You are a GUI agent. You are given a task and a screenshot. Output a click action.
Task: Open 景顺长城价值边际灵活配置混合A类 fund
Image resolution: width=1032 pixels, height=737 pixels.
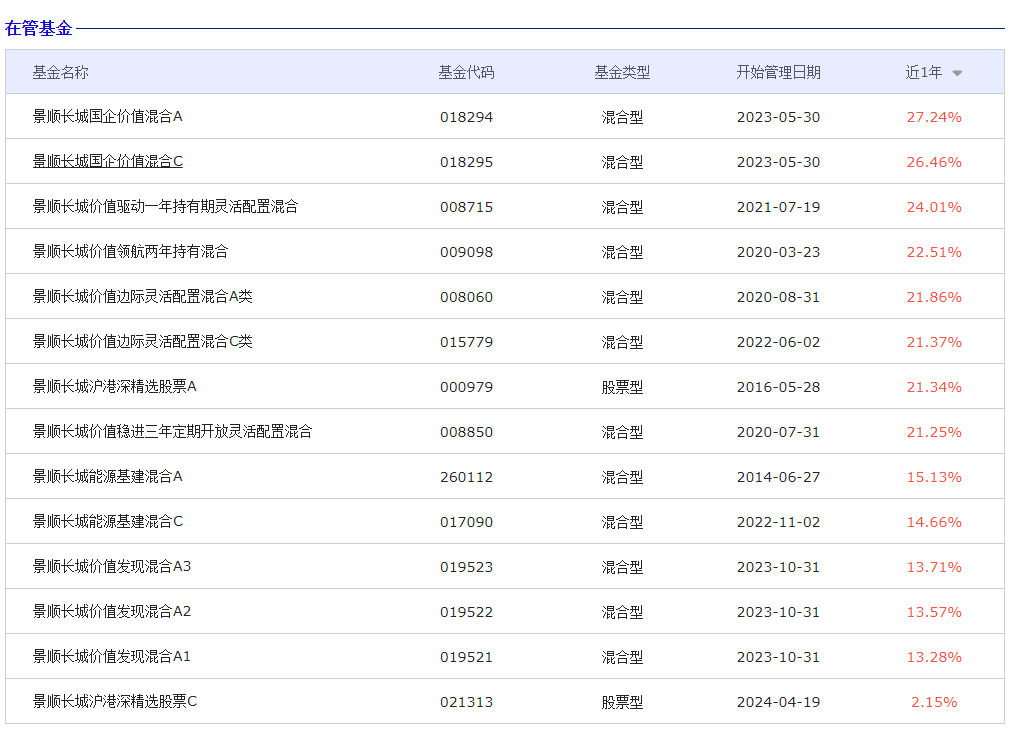(x=142, y=297)
